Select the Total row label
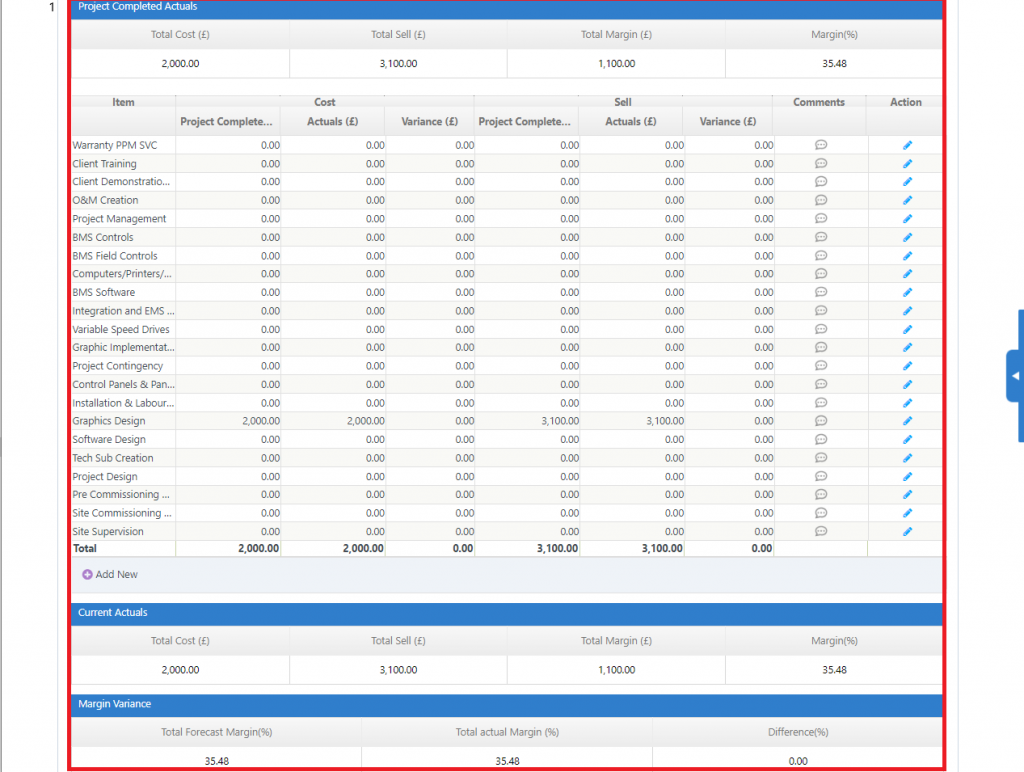The width and height of the screenshot is (1024, 772). click(85, 549)
